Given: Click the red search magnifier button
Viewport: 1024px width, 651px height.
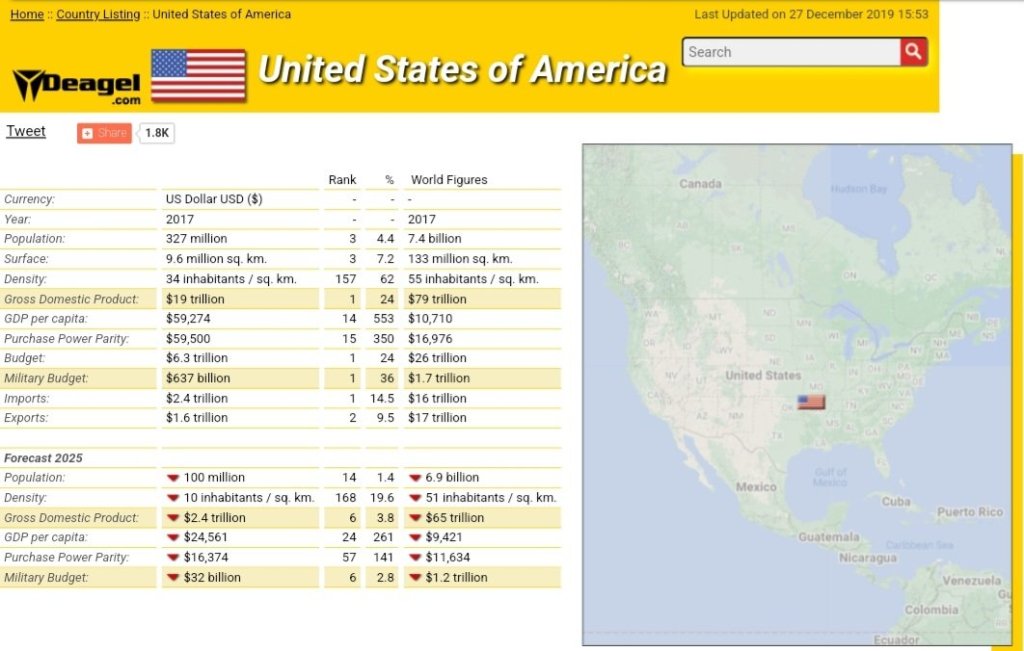Looking at the screenshot, I should (913, 52).
